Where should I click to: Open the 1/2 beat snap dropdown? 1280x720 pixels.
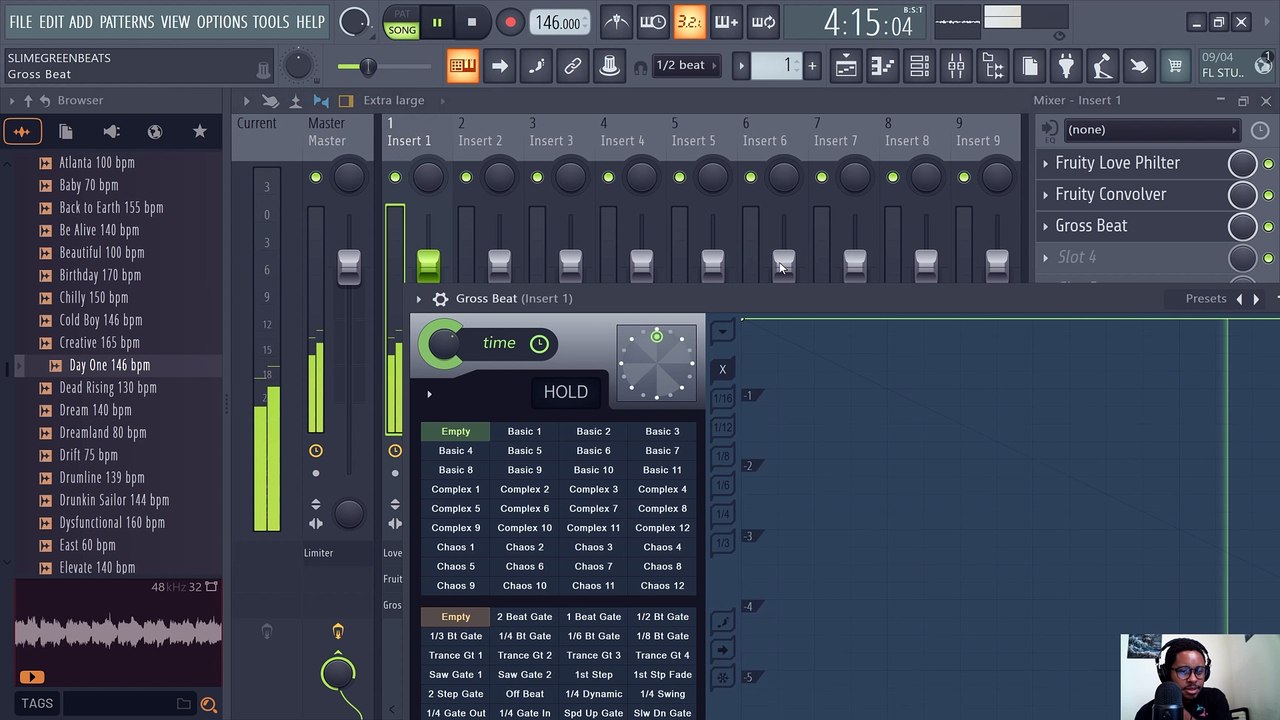[x=686, y=66]
